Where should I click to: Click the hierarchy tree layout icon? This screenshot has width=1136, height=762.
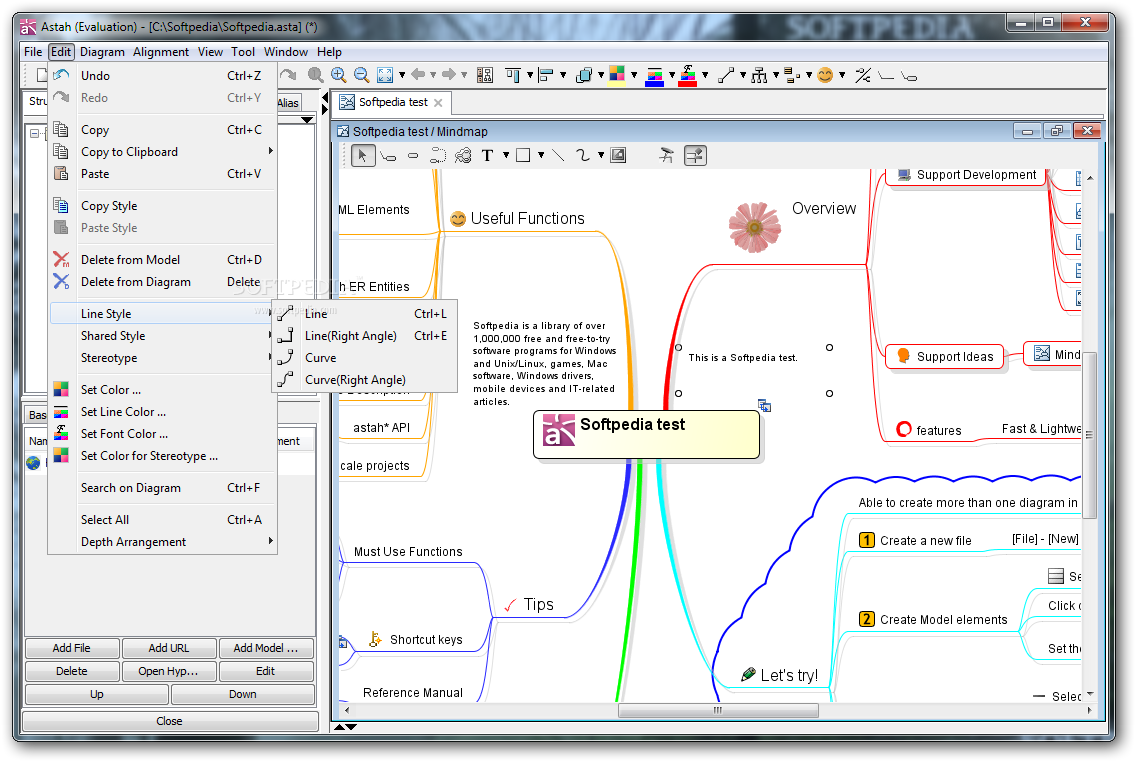[759, 75]
